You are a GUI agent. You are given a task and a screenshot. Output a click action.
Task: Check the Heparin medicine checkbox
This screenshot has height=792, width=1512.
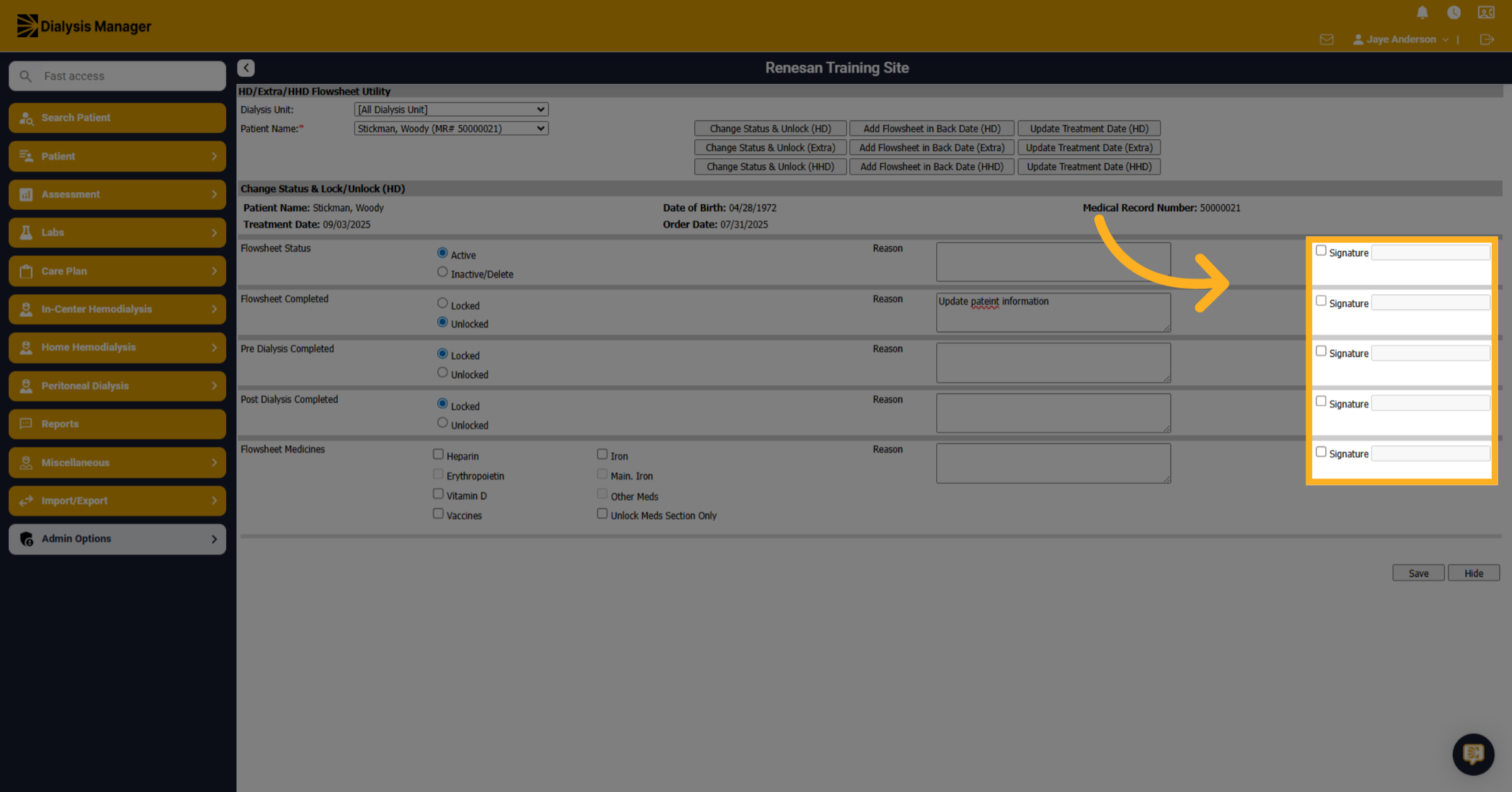pyautogui.click(x=438, y=454)
